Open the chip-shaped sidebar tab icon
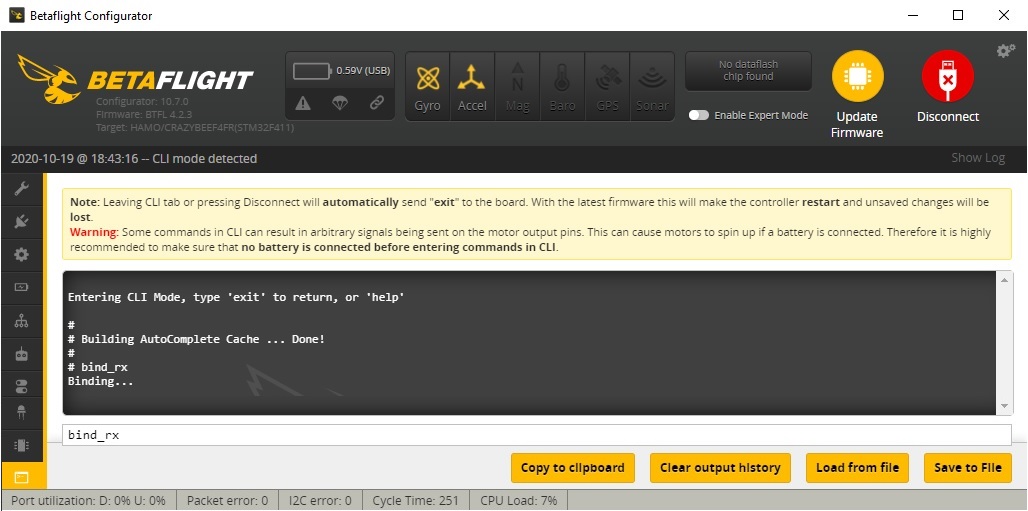 22,445
